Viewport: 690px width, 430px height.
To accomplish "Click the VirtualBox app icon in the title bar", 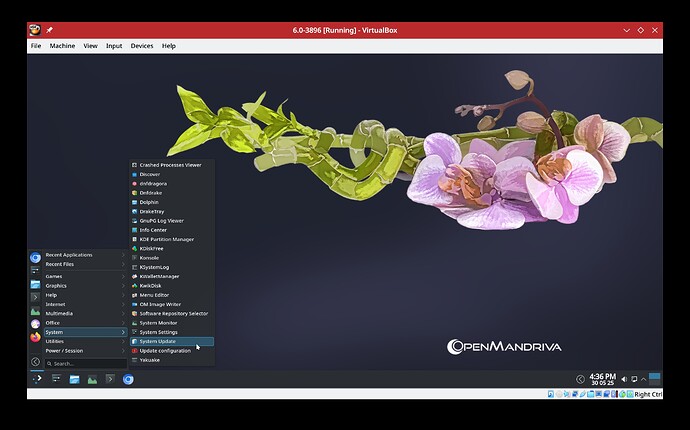I will point(35,30).
